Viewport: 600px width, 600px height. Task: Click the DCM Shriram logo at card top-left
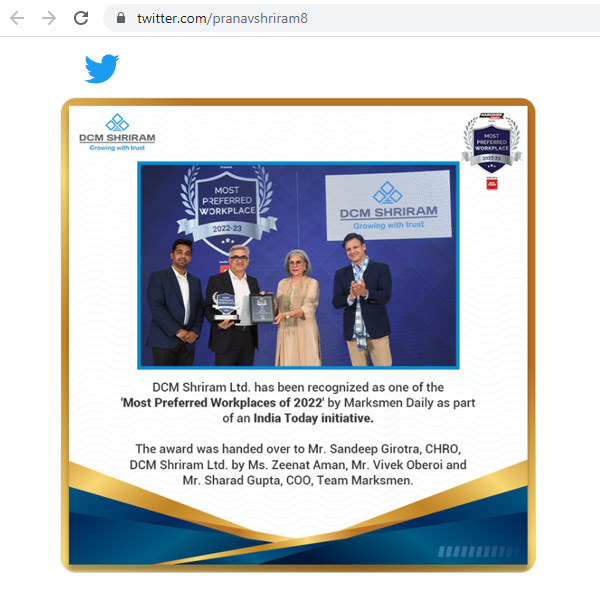(117, 132)
